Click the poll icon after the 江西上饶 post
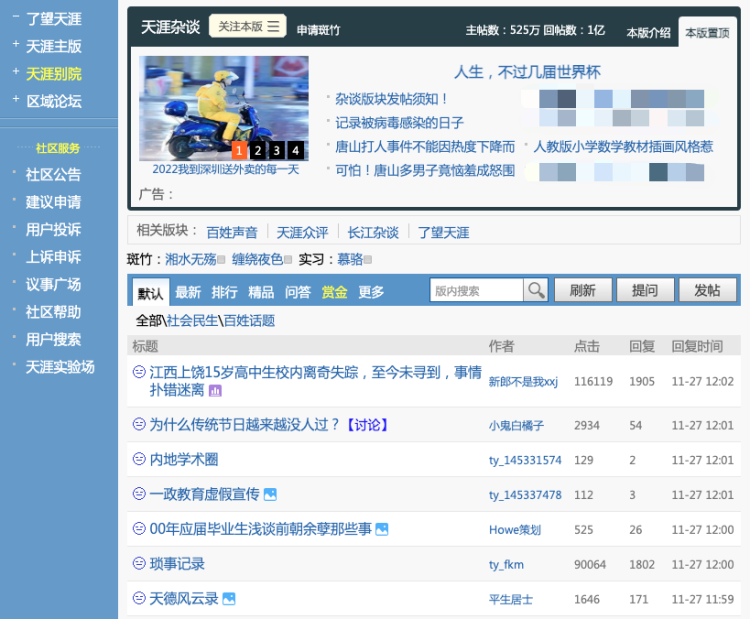The height and width of the screenshot is (619, 750). [x=215, y=391]
